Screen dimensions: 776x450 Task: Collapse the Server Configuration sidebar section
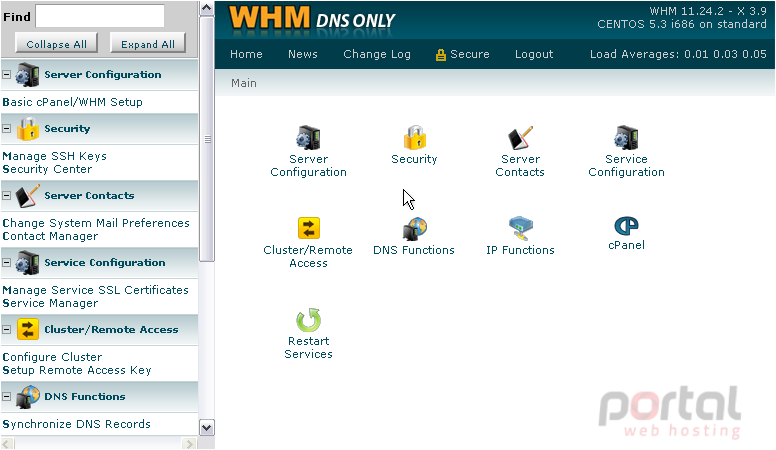click(x=6, y=75)
